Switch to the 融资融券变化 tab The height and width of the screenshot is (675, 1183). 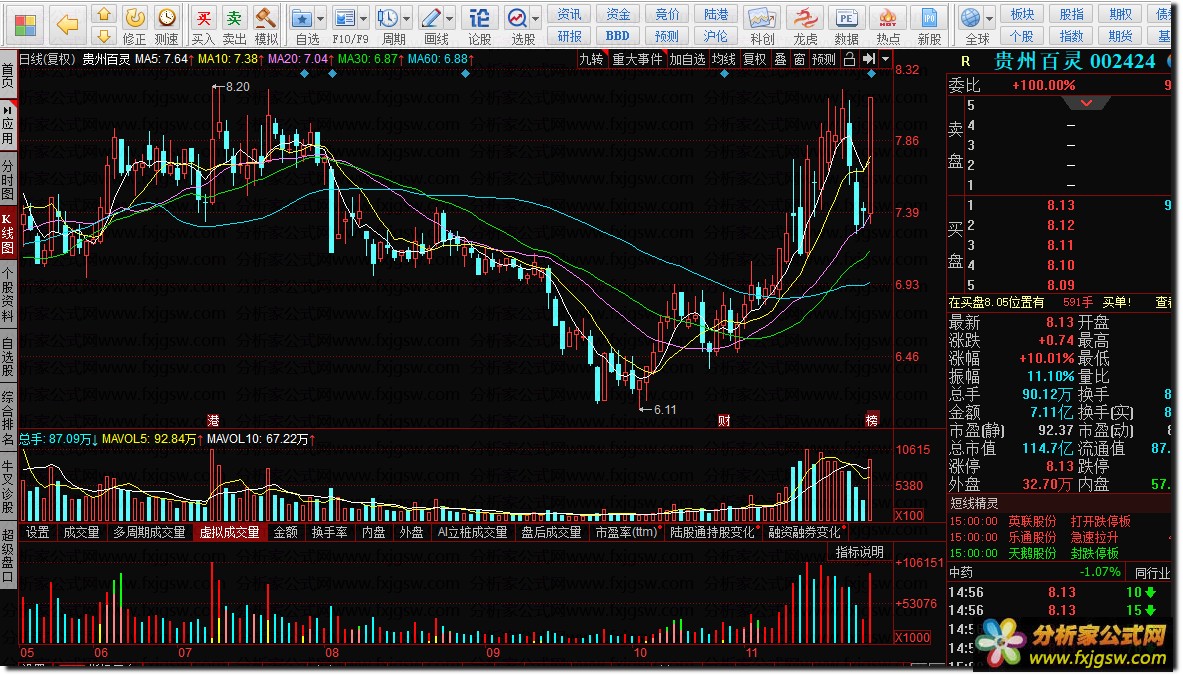pos(804,532)
